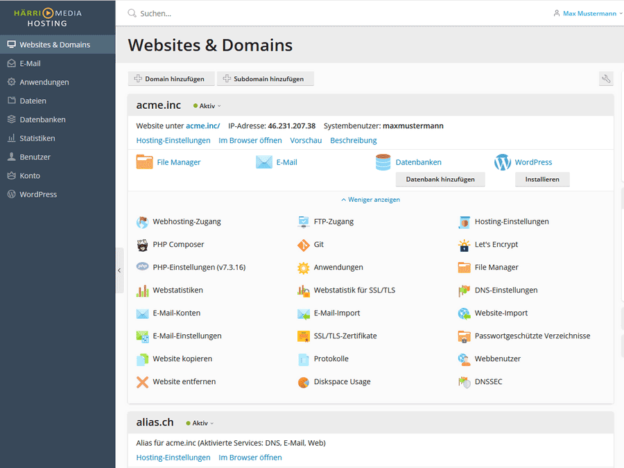Click the Datenbanken database icon

coord(383,162)
